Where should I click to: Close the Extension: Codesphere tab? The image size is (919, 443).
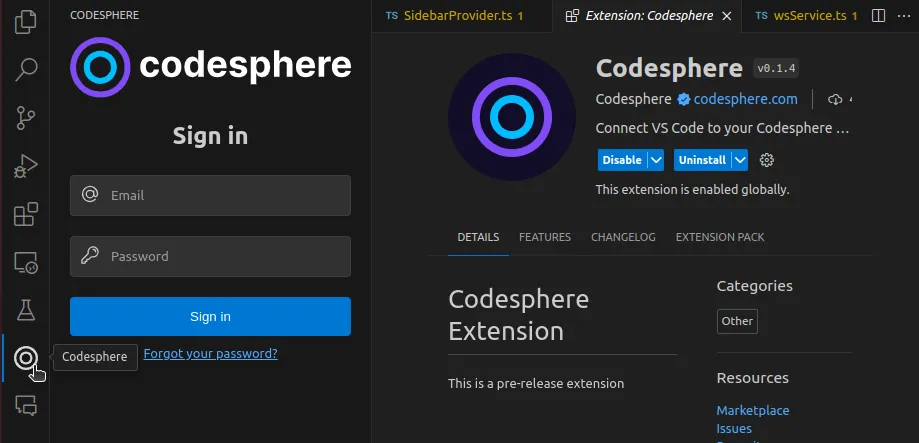pyautogui.click(x=727, y=16)
